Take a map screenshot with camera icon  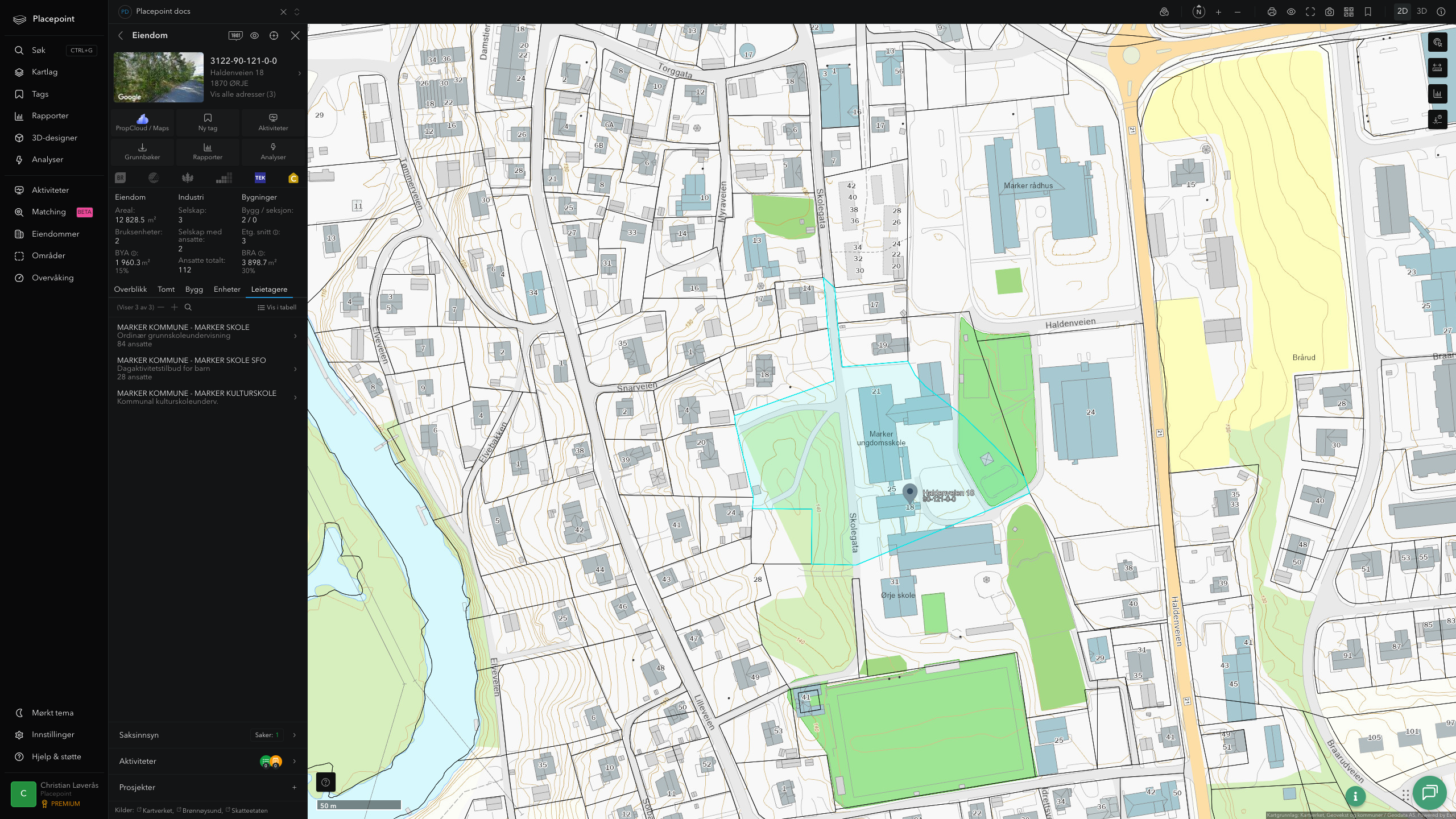1330,11
